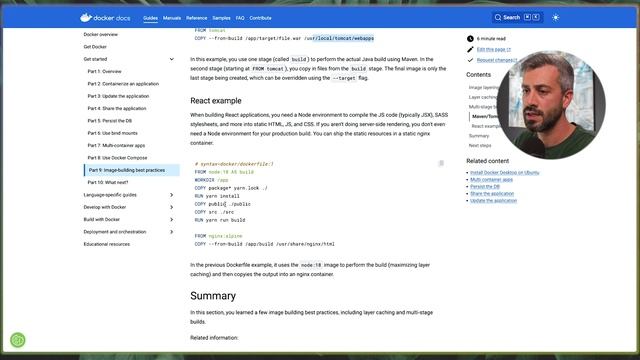Go to Part 7: Multi-container apps
Image resolution: width=640 pixels, height=360 pixels.
[116, 145]
